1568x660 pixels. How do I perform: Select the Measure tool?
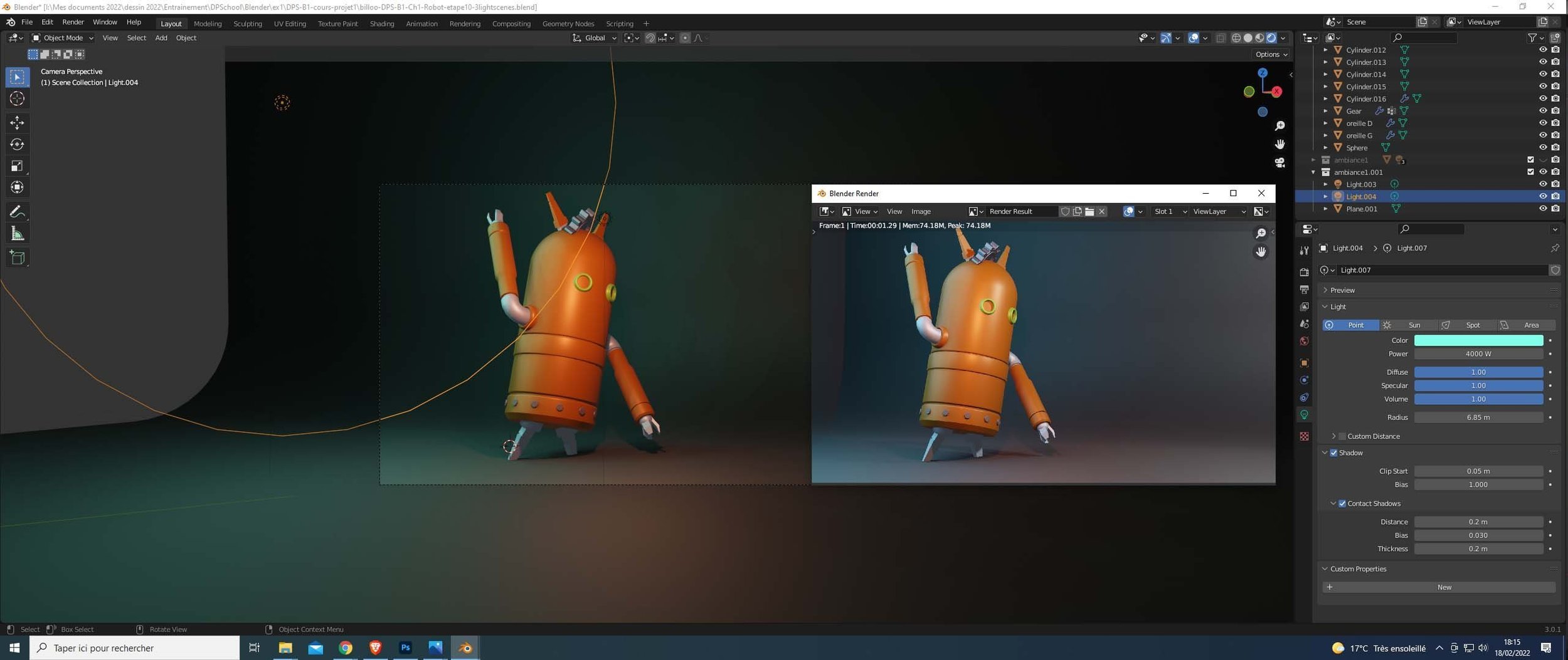click(x=17, y=234)
